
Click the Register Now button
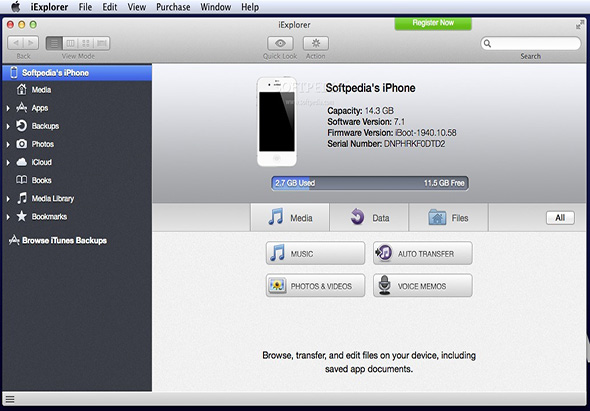pos(433,23)
